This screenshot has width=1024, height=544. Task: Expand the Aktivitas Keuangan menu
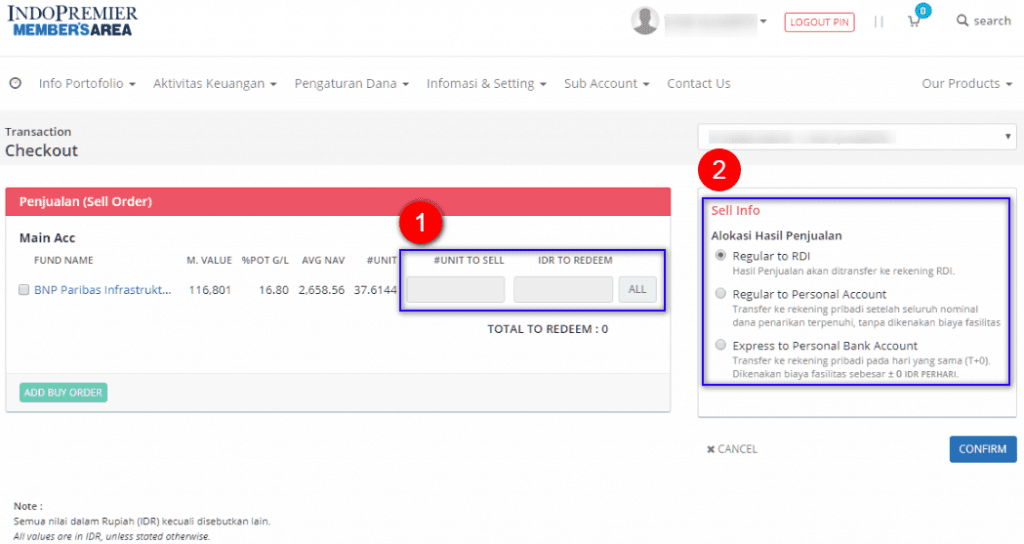click(215, 84)
